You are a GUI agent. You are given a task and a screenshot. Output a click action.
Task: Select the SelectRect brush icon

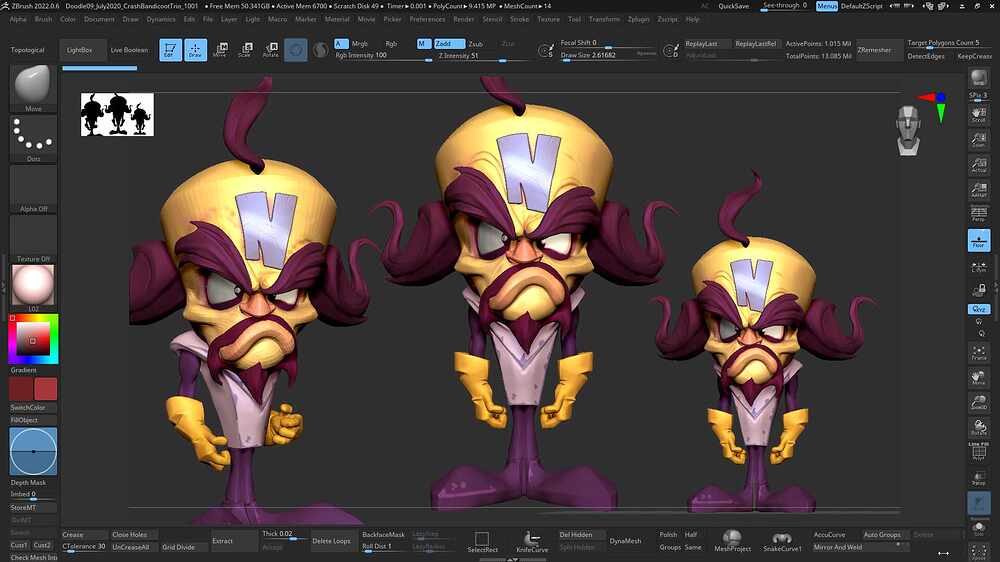(x=482, y=542)
